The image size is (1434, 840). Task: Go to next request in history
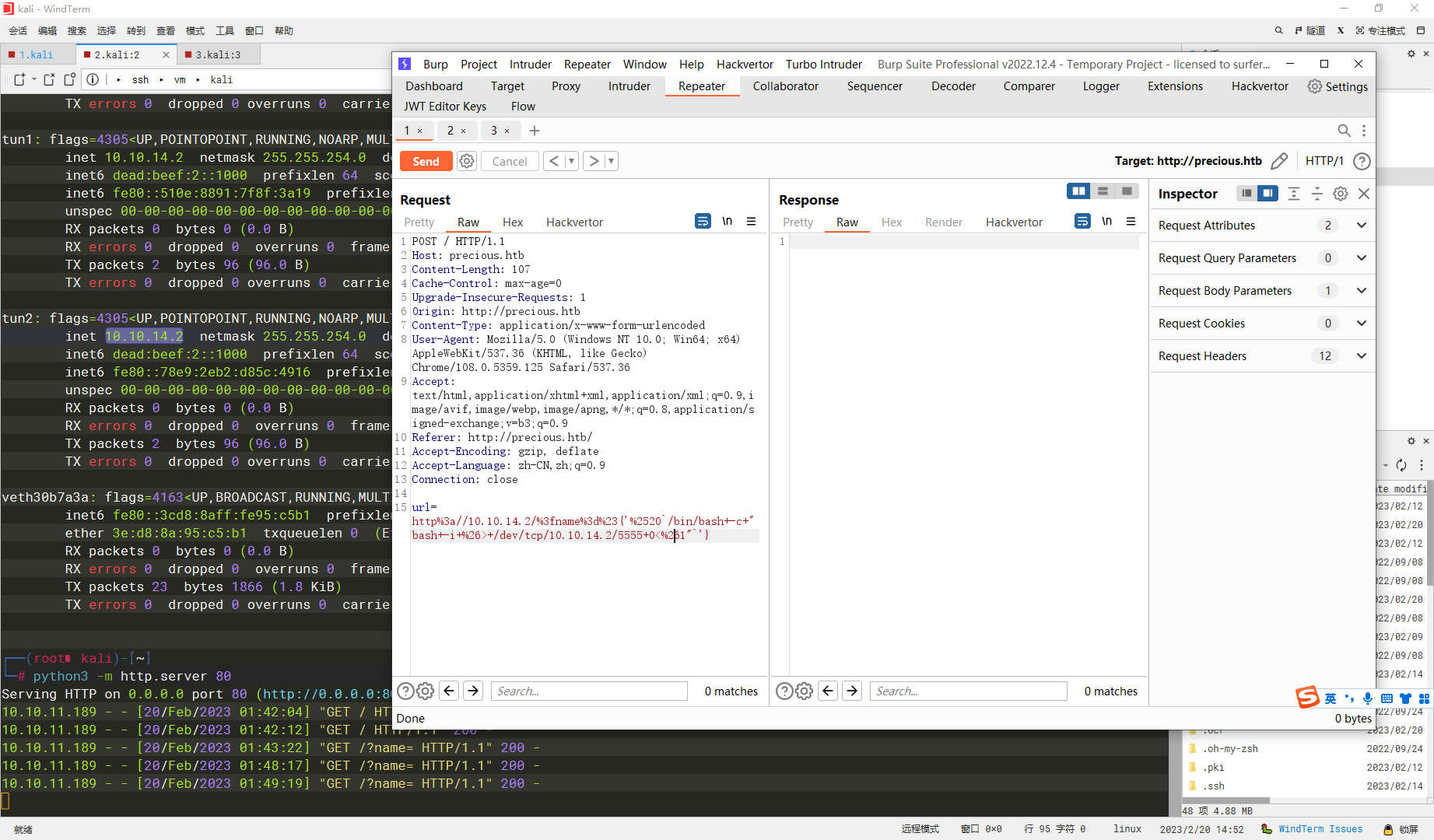[x=594, y=161]
